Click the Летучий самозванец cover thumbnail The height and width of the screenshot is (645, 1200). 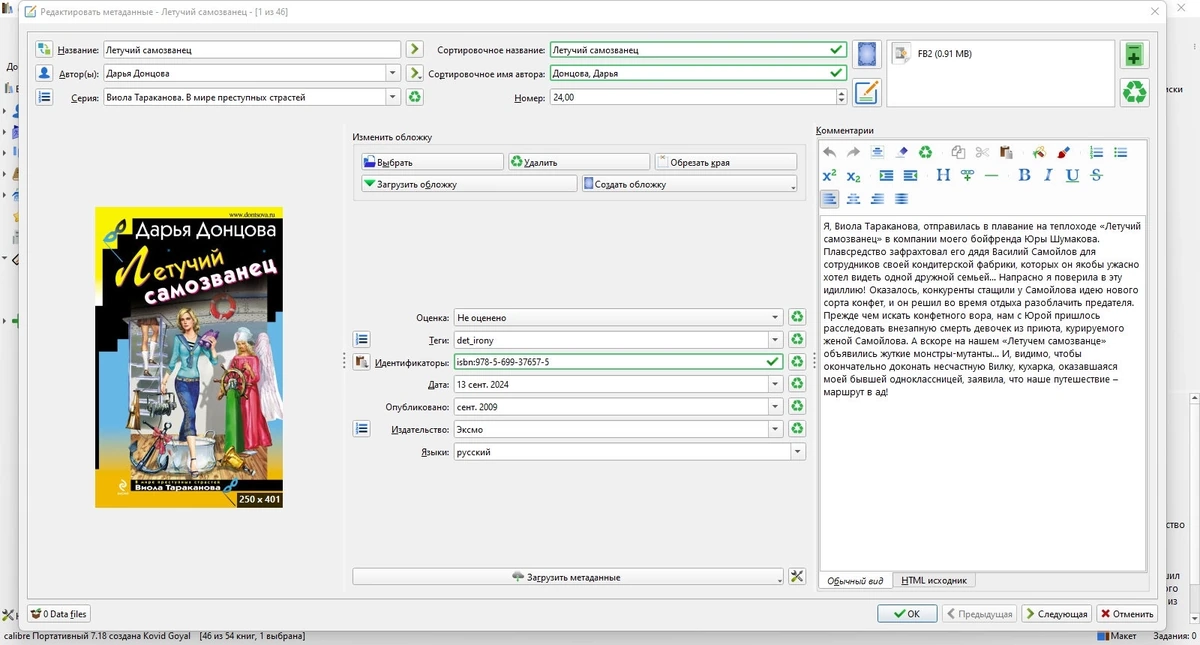pos(189,357)
